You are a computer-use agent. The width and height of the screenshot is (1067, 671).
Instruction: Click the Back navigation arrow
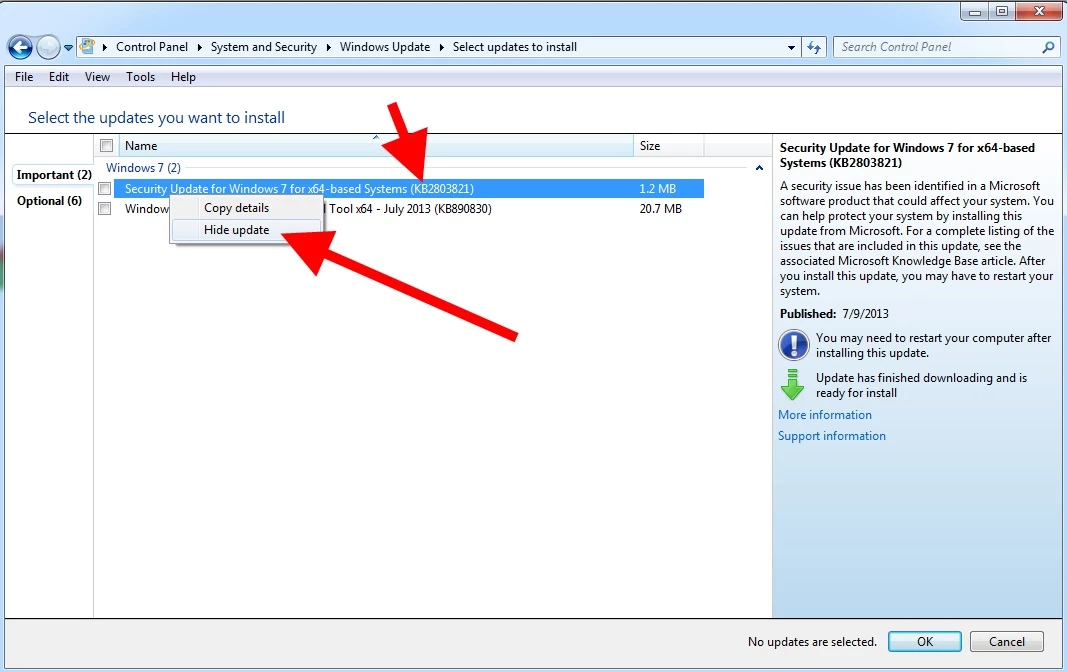point(20,47)
